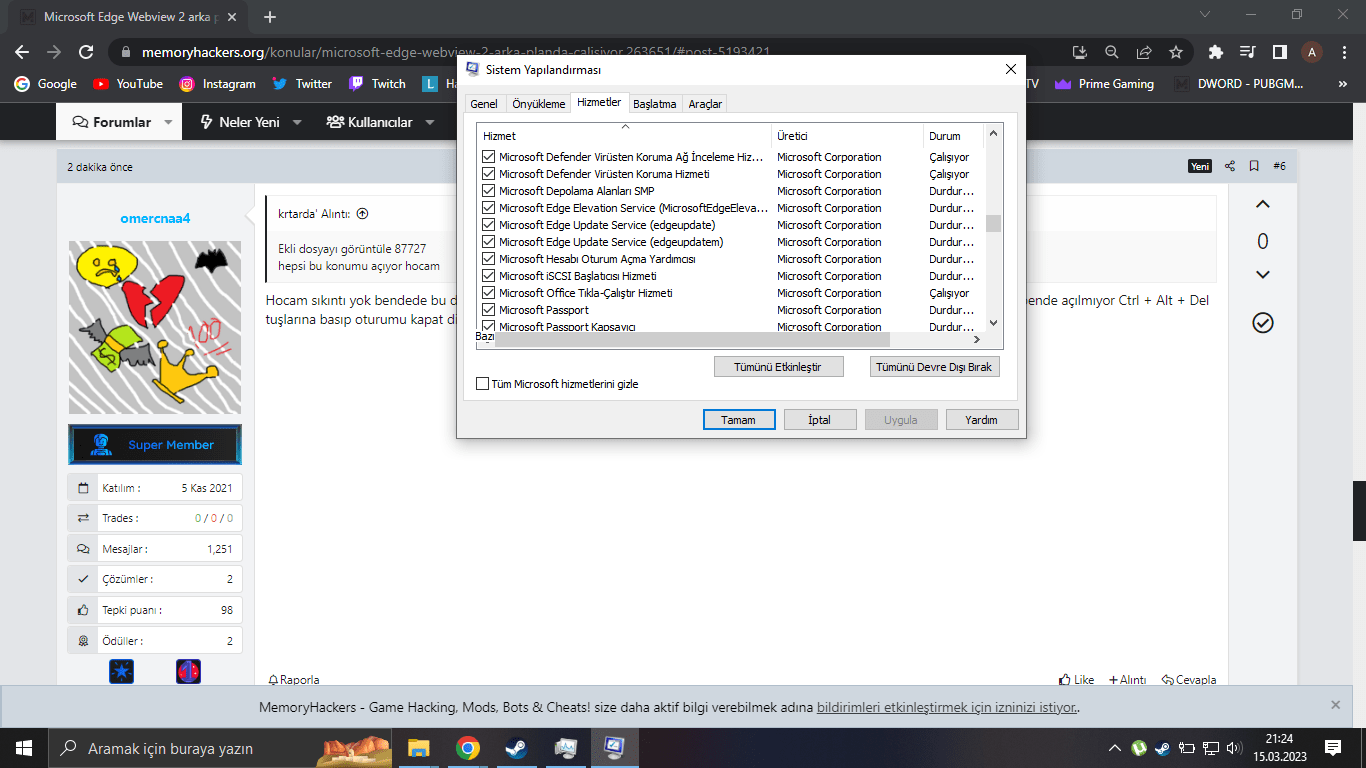The height and width of the screenshot is (768, 1366).
Task: Click the post share icon
Action: pos(1230,166)
